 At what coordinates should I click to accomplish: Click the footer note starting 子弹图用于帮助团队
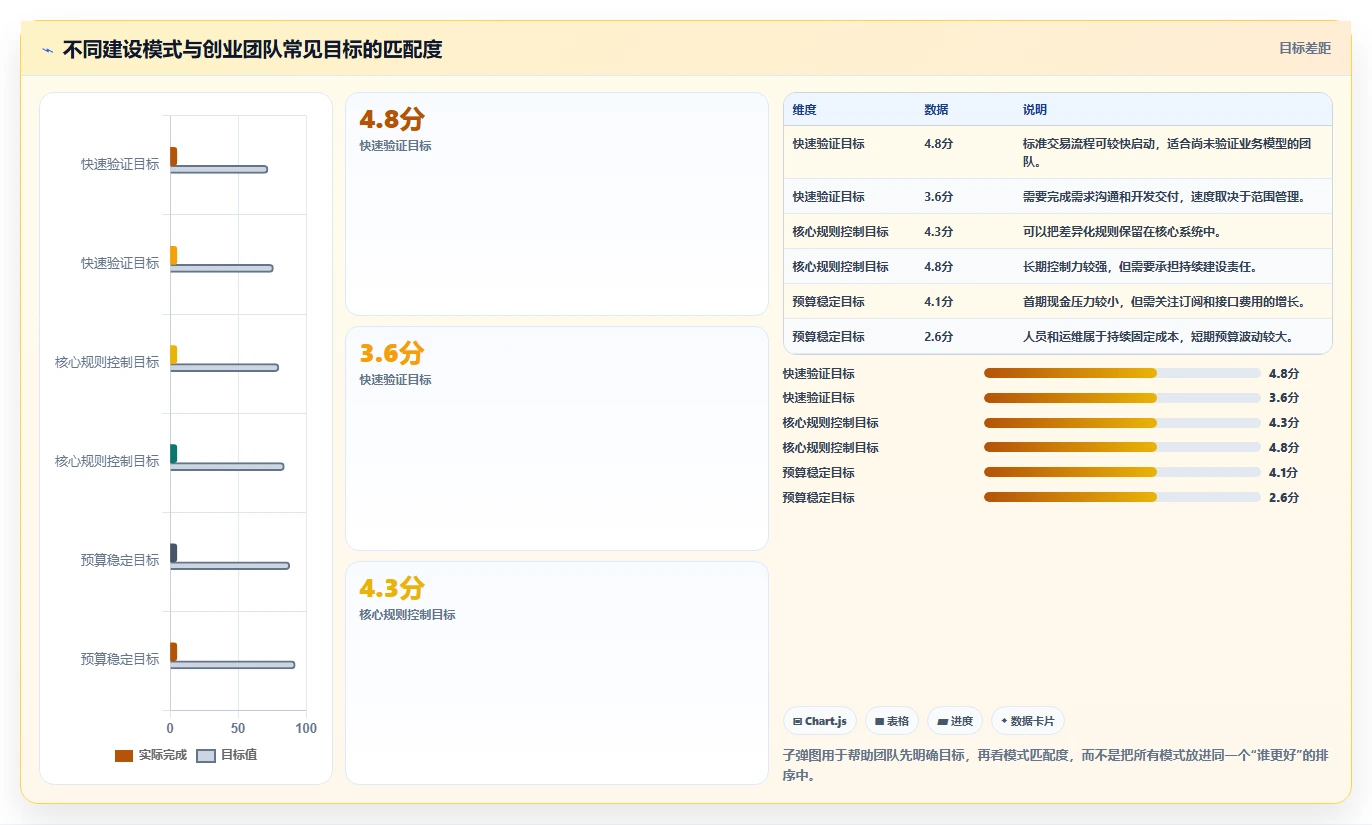pyautogui.click(x=1056, y=765)
